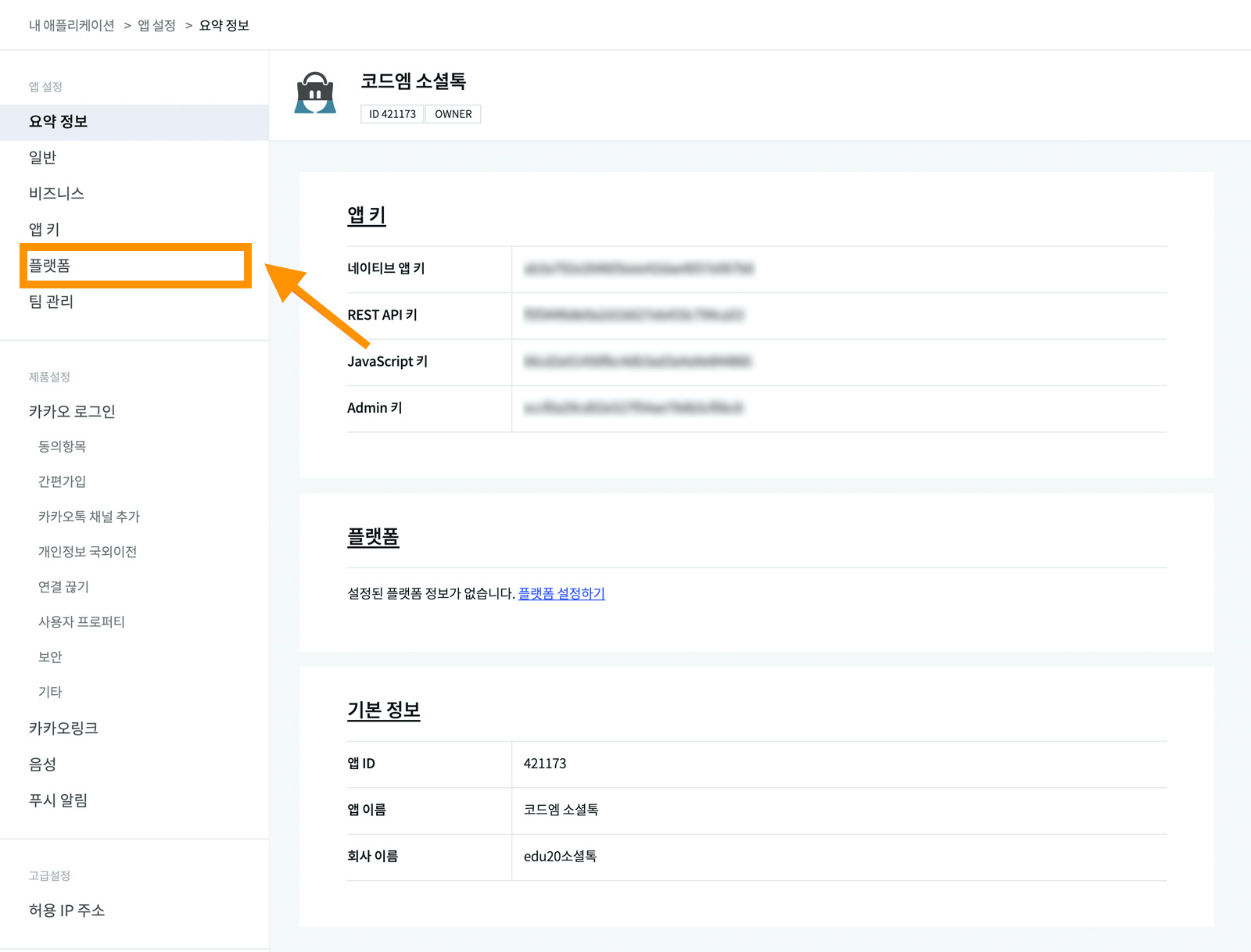Select the blurred Admin 키 value
1251x952 pixels.
click(x=634, y=408)
